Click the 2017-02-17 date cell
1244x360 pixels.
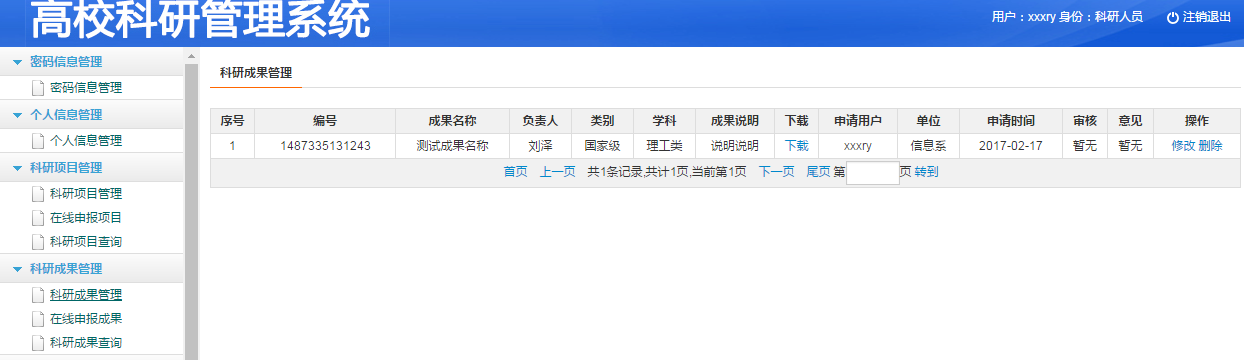1010,146
